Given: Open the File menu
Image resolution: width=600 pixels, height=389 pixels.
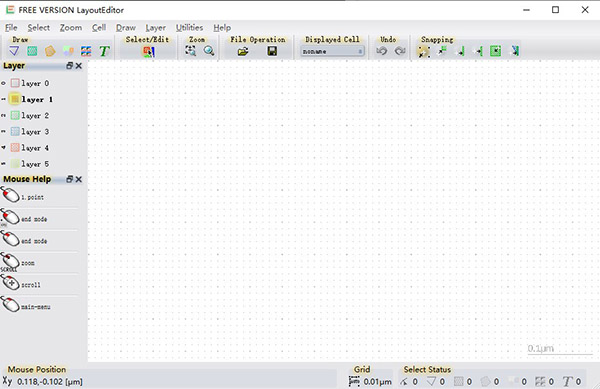Looking at the screenshot, I should [11, 28].
